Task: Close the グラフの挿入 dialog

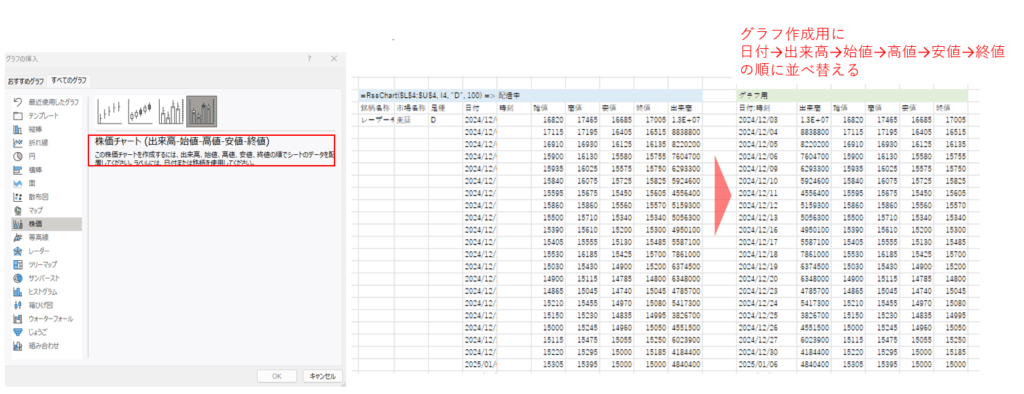Action: click(x=334, y=59)
